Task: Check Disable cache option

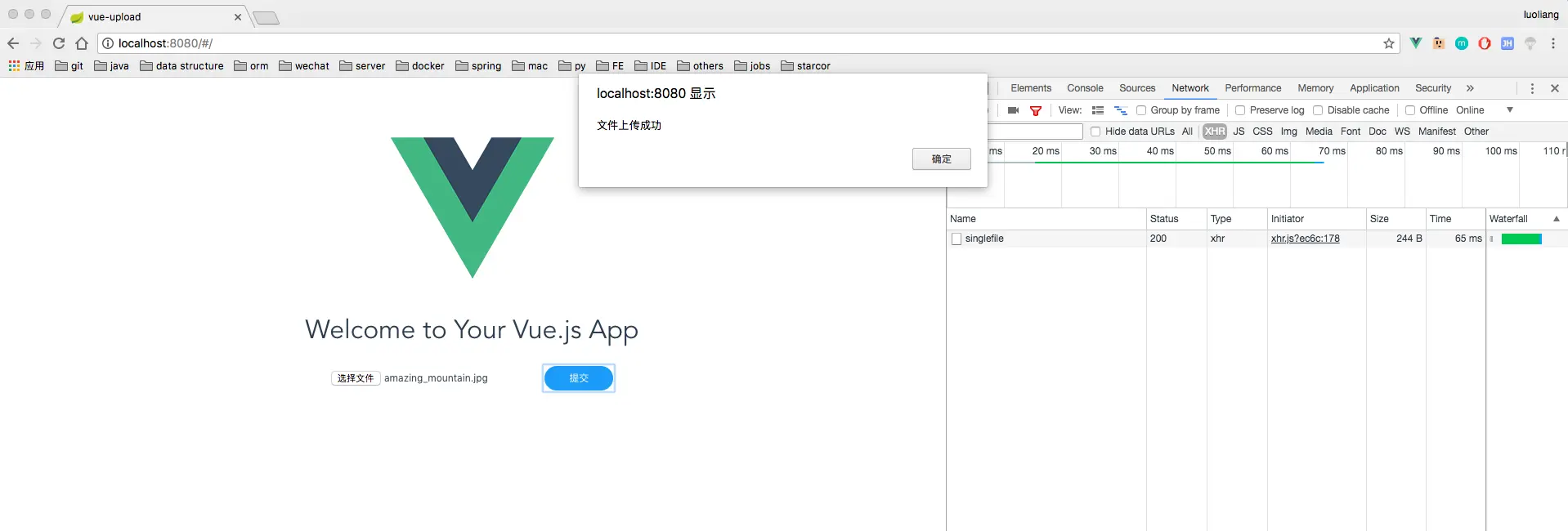Action: click(x=1318, y=110)
